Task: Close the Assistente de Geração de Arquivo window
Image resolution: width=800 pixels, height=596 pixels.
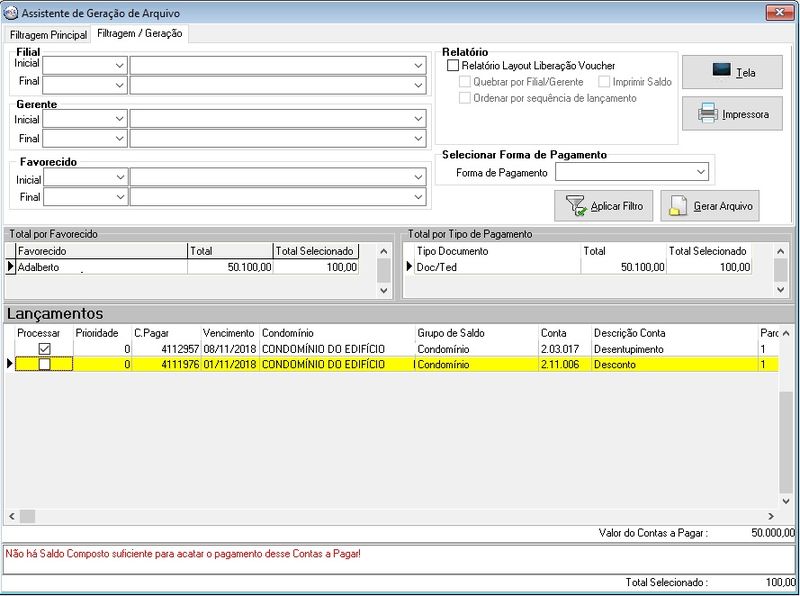Action: coord(780,11)
